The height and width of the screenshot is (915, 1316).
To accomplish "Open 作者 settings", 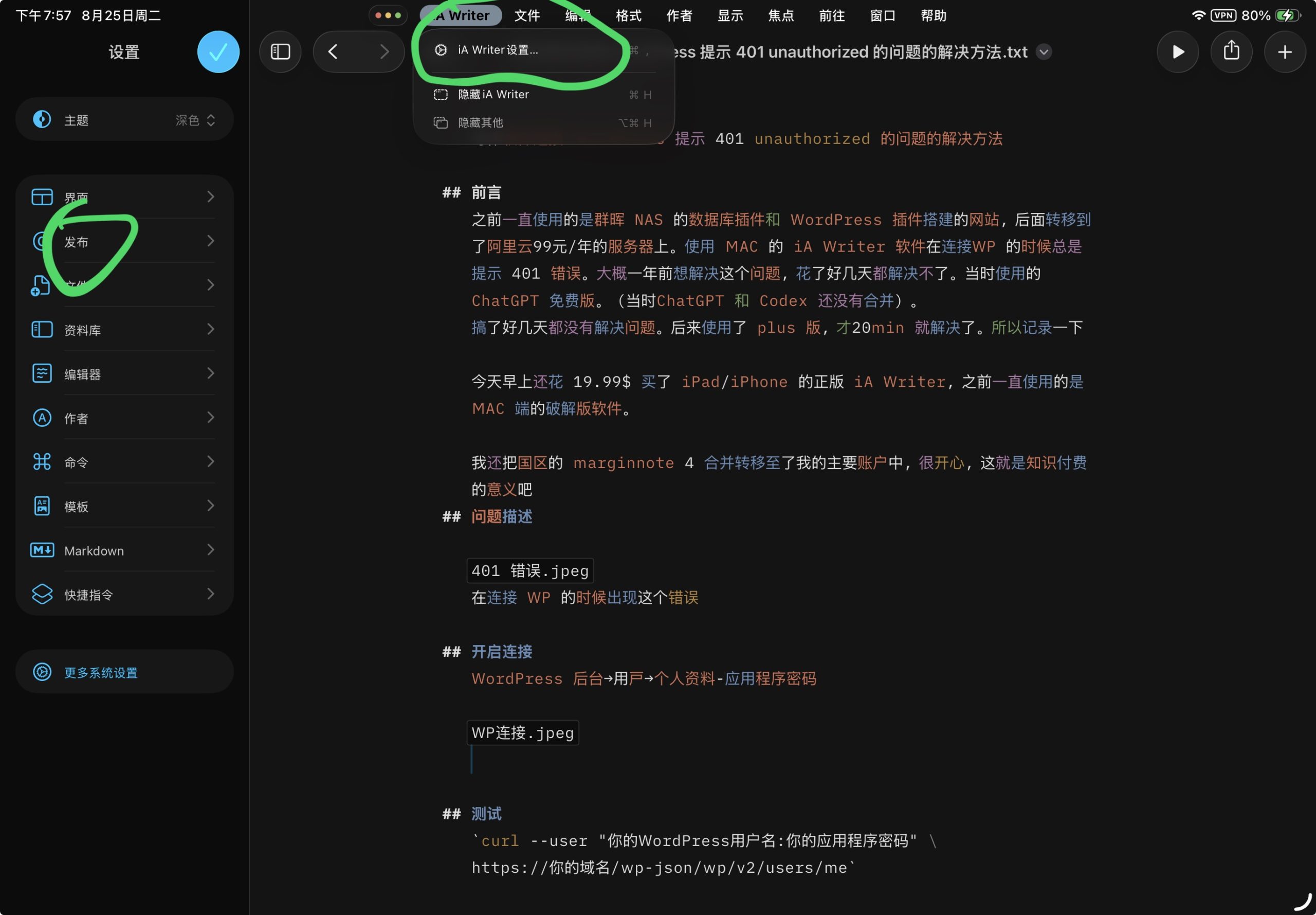I will (x=124, y=417).
